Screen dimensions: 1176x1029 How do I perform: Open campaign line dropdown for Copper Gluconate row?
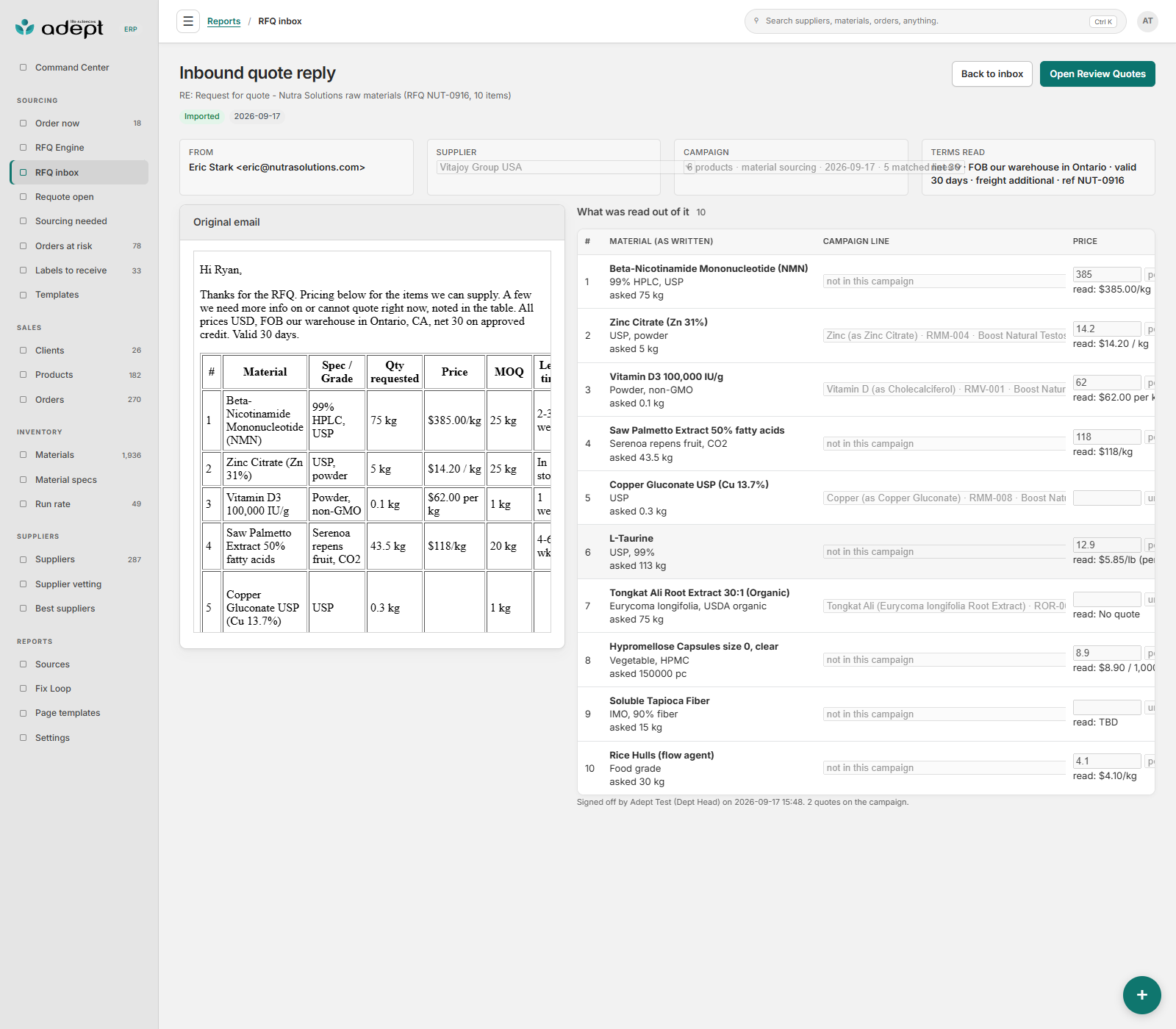[944, 498]
